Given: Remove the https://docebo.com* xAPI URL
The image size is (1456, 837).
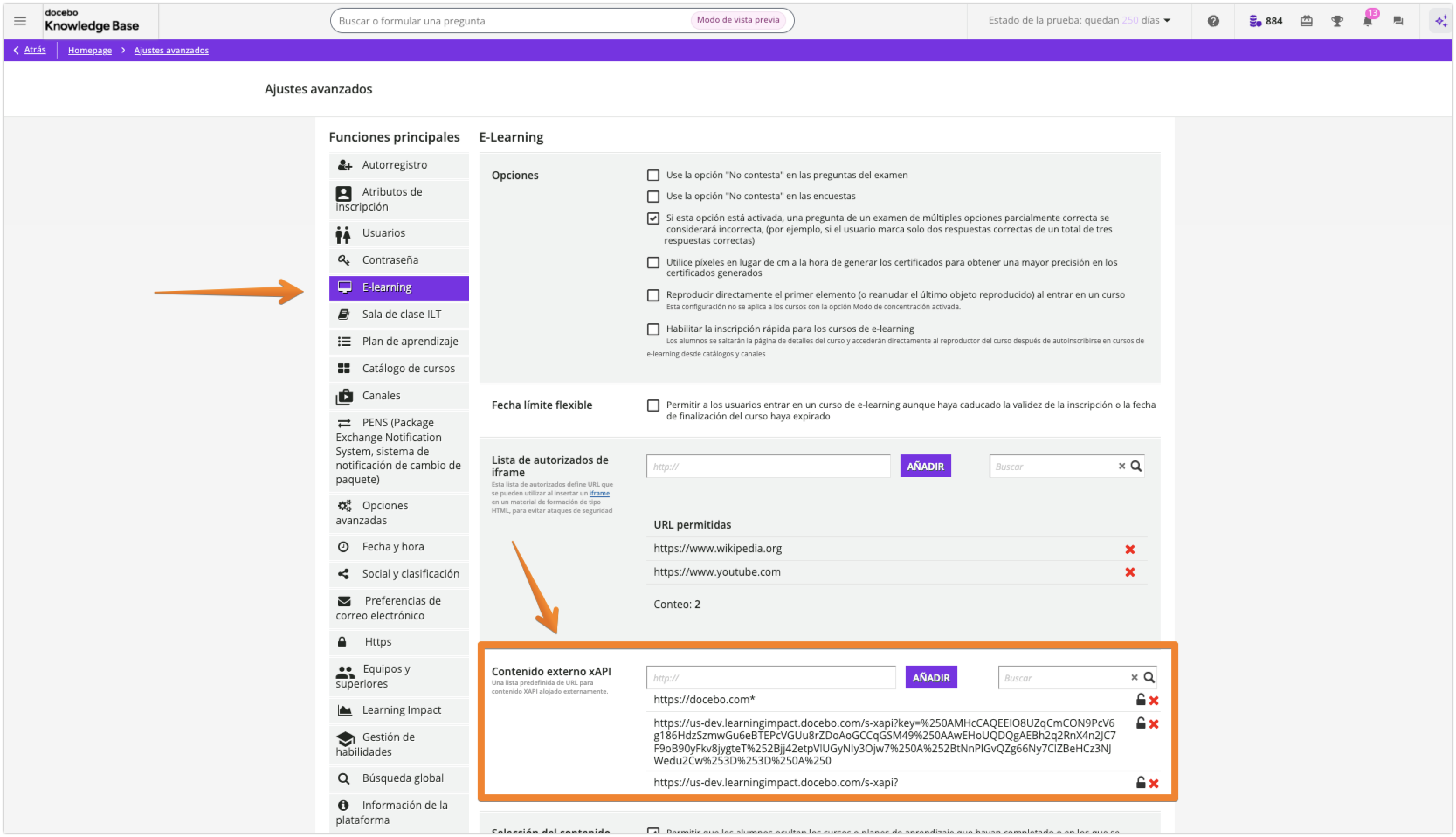Looking at the screenshot, I should pyautogui.click(x=1153, y=701).
